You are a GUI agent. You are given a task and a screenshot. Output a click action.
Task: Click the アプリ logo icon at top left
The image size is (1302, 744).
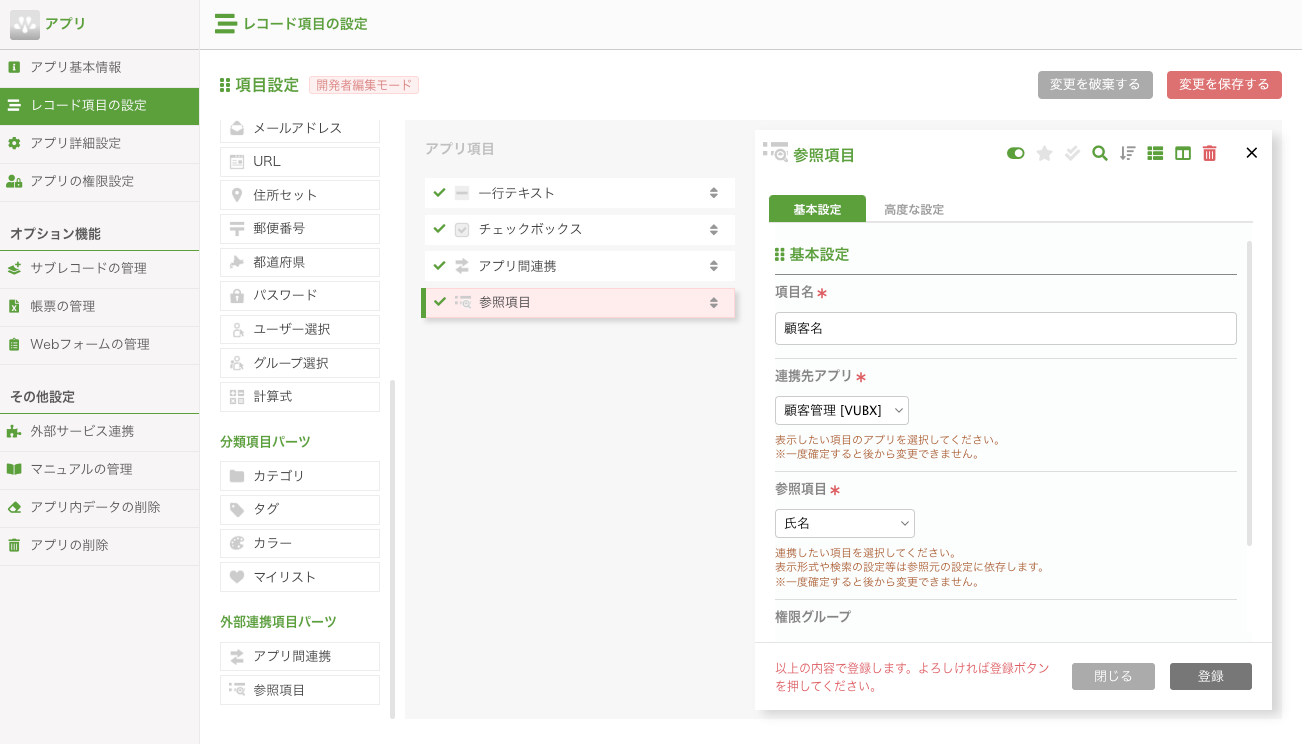[x=25, y=24]
